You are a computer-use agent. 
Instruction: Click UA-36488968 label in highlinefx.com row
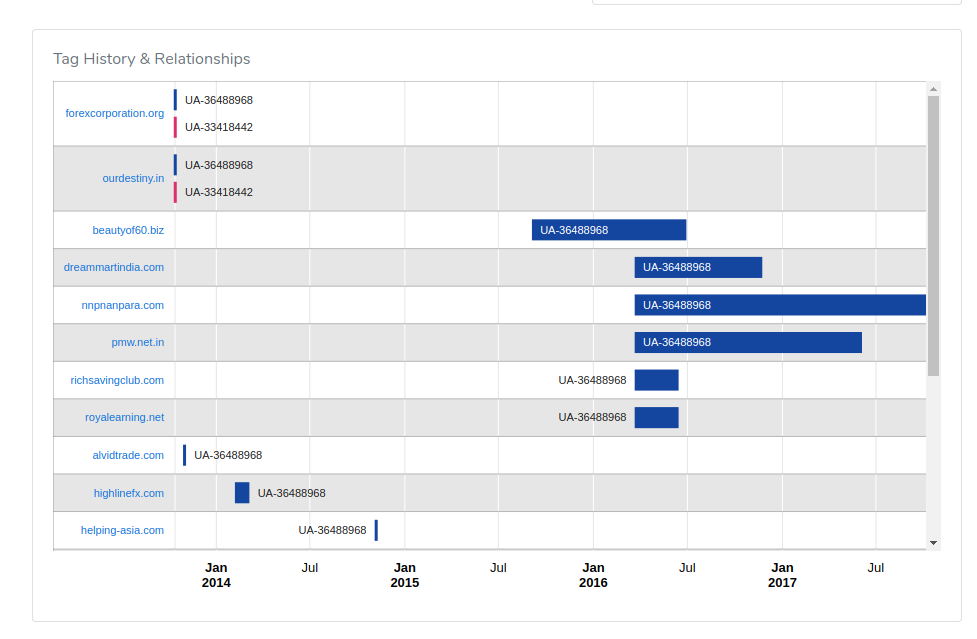(x=292, y=493)
